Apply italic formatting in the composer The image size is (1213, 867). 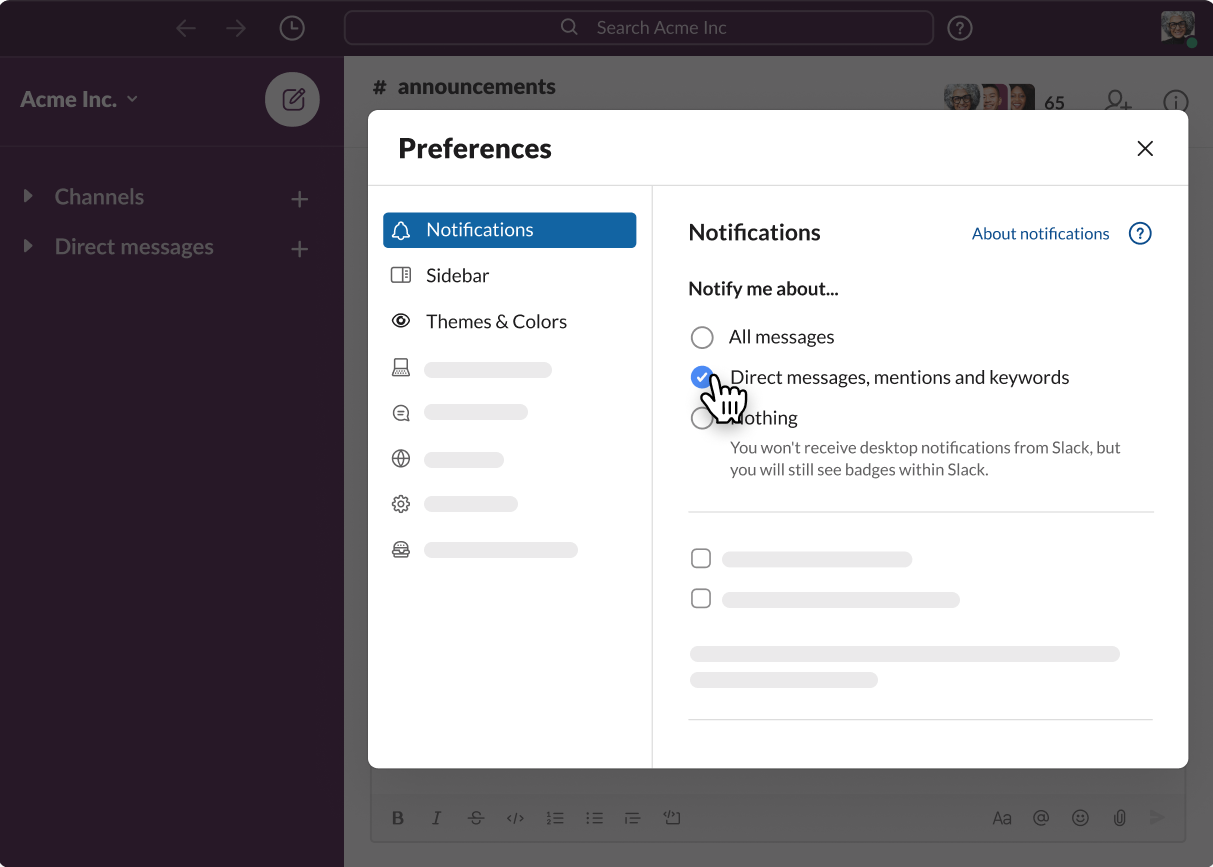[436, 818]
